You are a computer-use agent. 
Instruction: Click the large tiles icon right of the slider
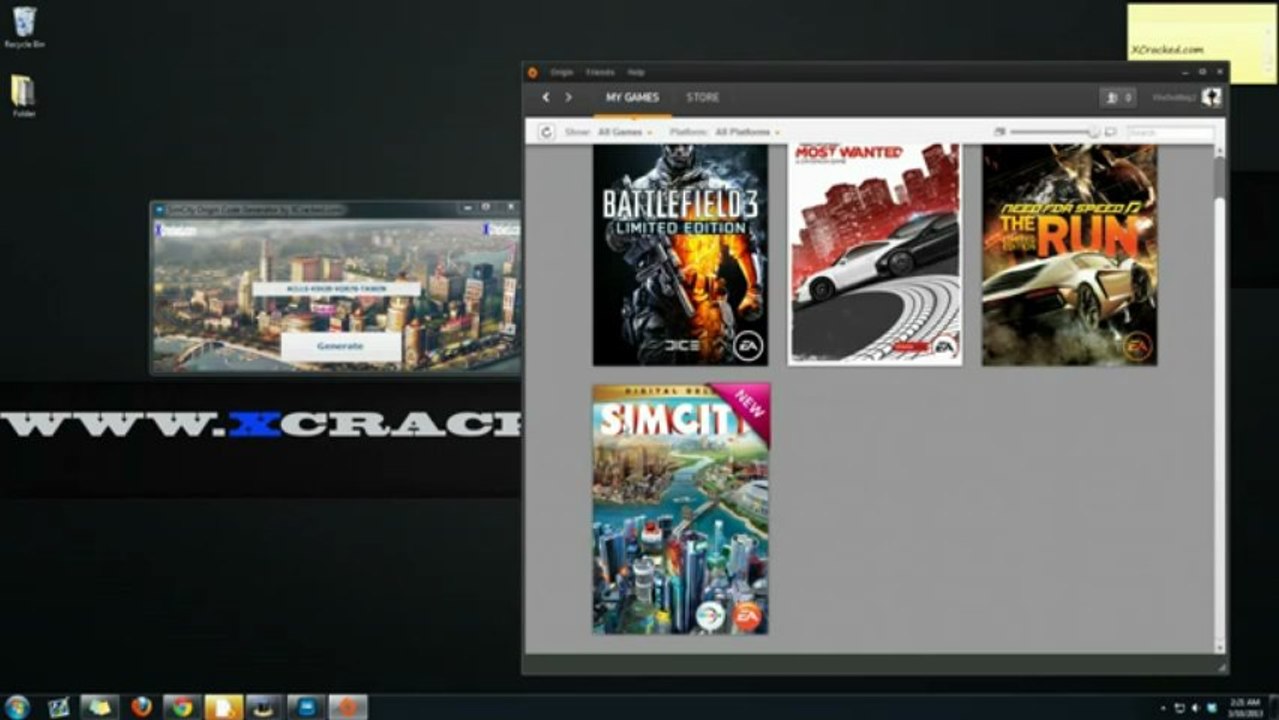tap(1110, 132)
